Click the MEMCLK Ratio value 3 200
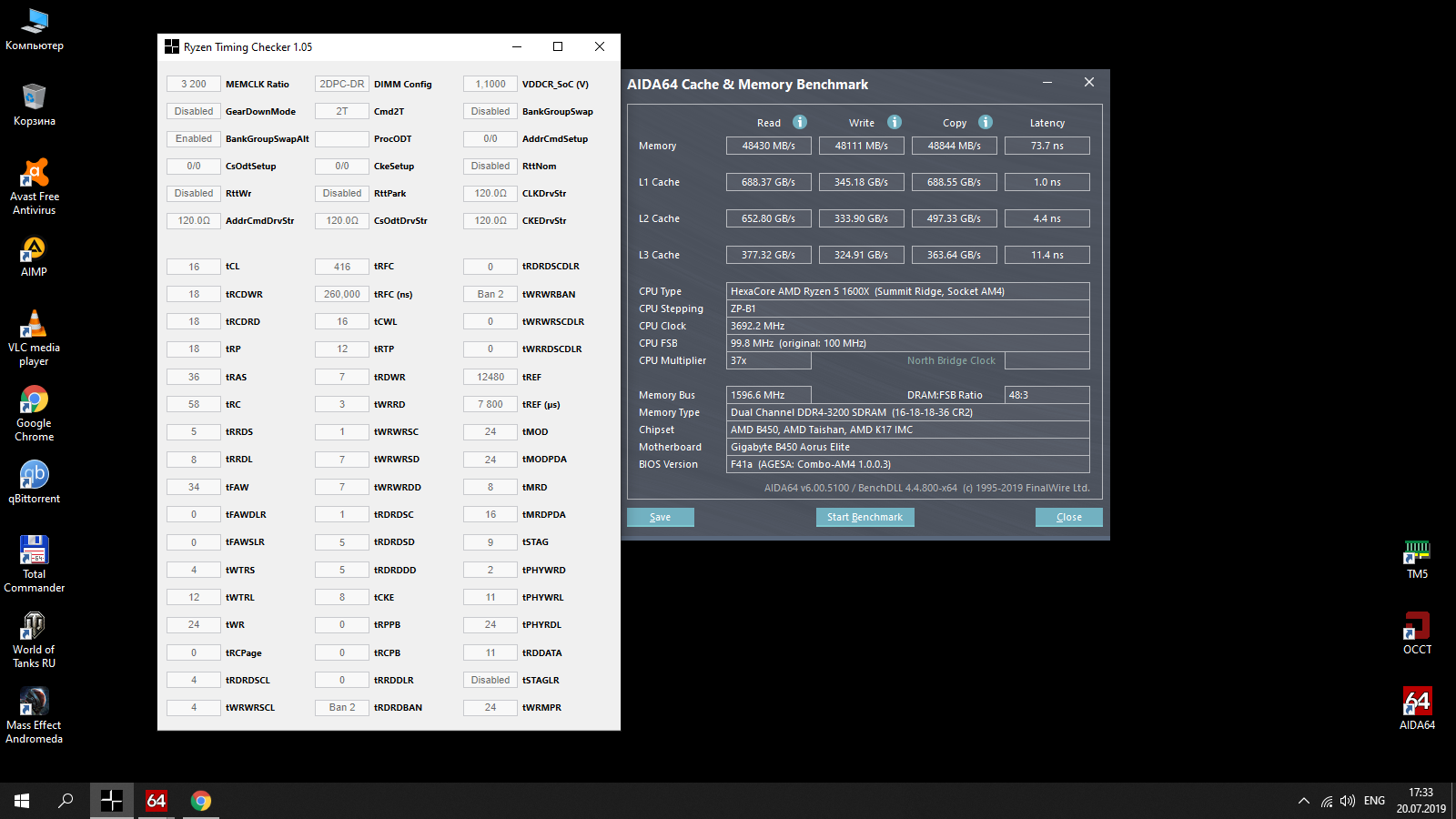1456x819 pixels. point(194,84)
